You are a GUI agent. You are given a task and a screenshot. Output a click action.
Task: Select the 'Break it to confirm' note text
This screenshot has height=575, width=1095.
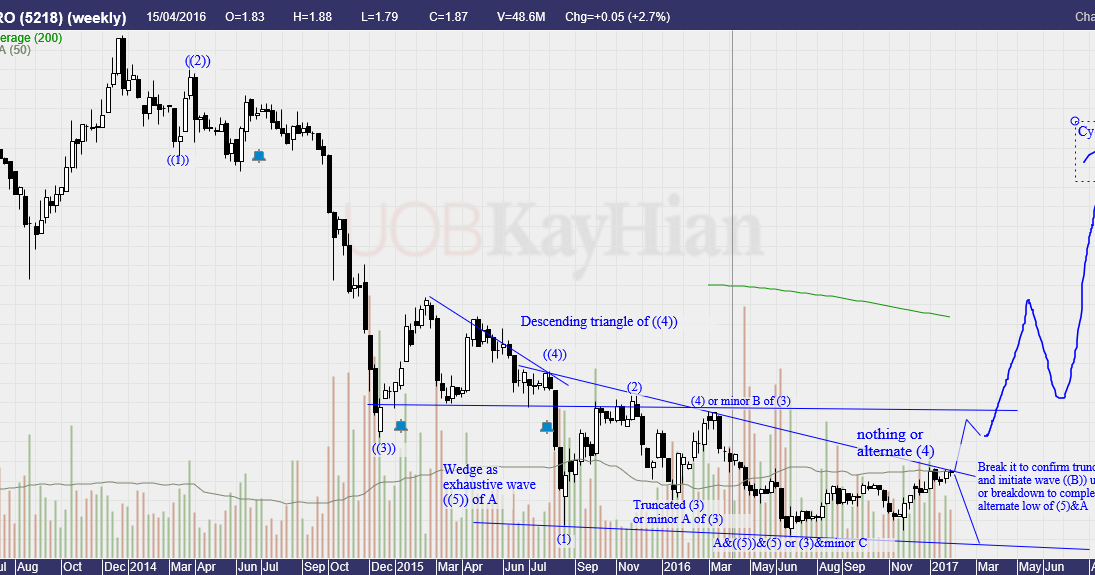(1036, 486)
